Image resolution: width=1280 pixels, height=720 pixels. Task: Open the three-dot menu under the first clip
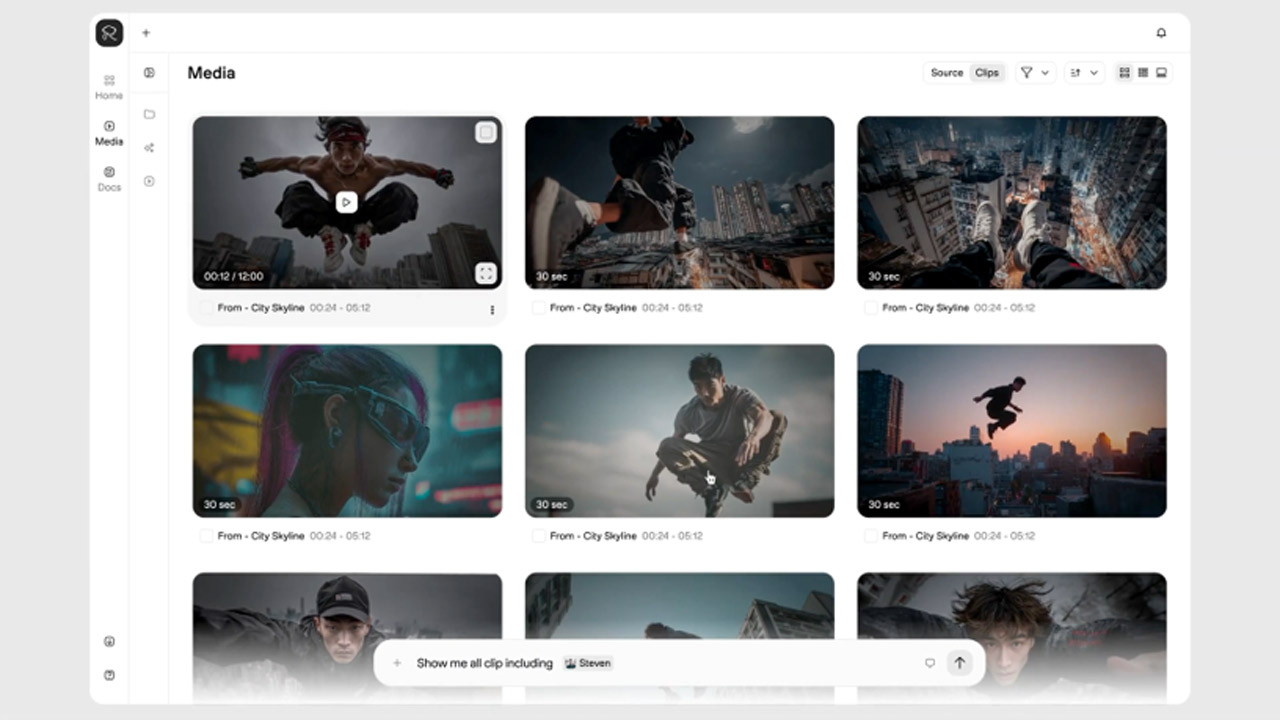(x=492, y=310)
